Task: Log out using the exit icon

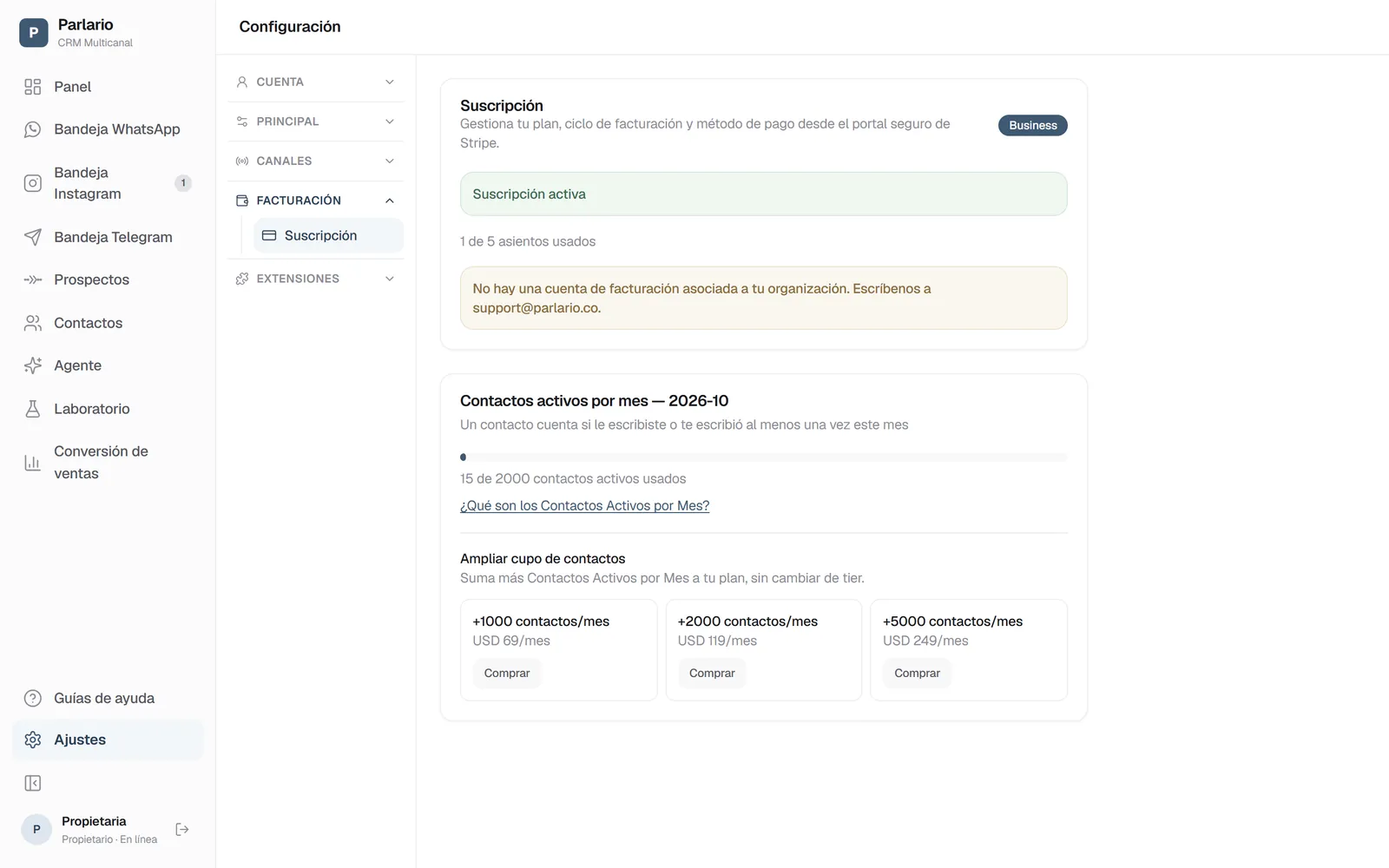Action: [x=182, y=830]
